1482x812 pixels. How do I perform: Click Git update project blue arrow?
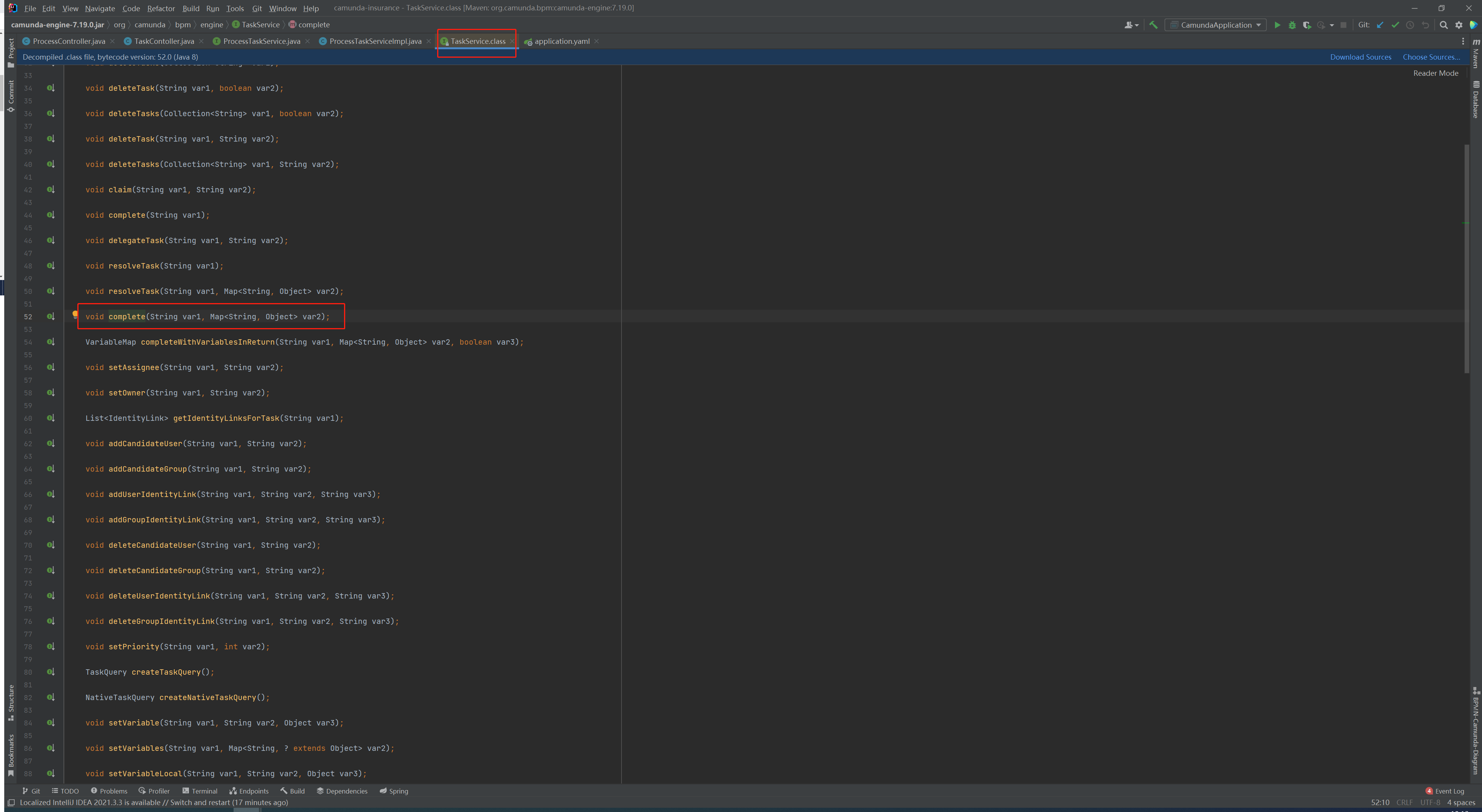pyautogui.click(x=1380, y=25)
